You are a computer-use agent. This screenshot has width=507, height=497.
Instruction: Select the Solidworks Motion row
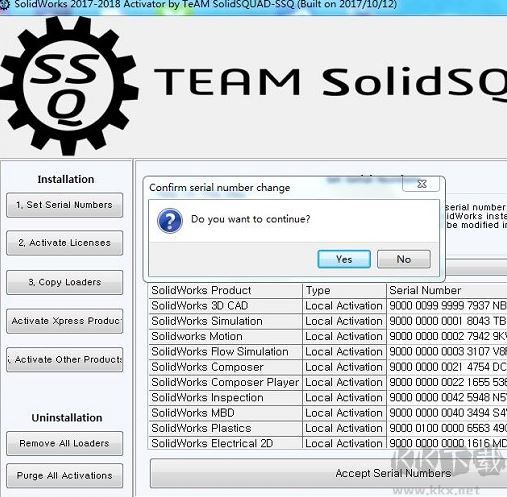[x=328, y=336]
